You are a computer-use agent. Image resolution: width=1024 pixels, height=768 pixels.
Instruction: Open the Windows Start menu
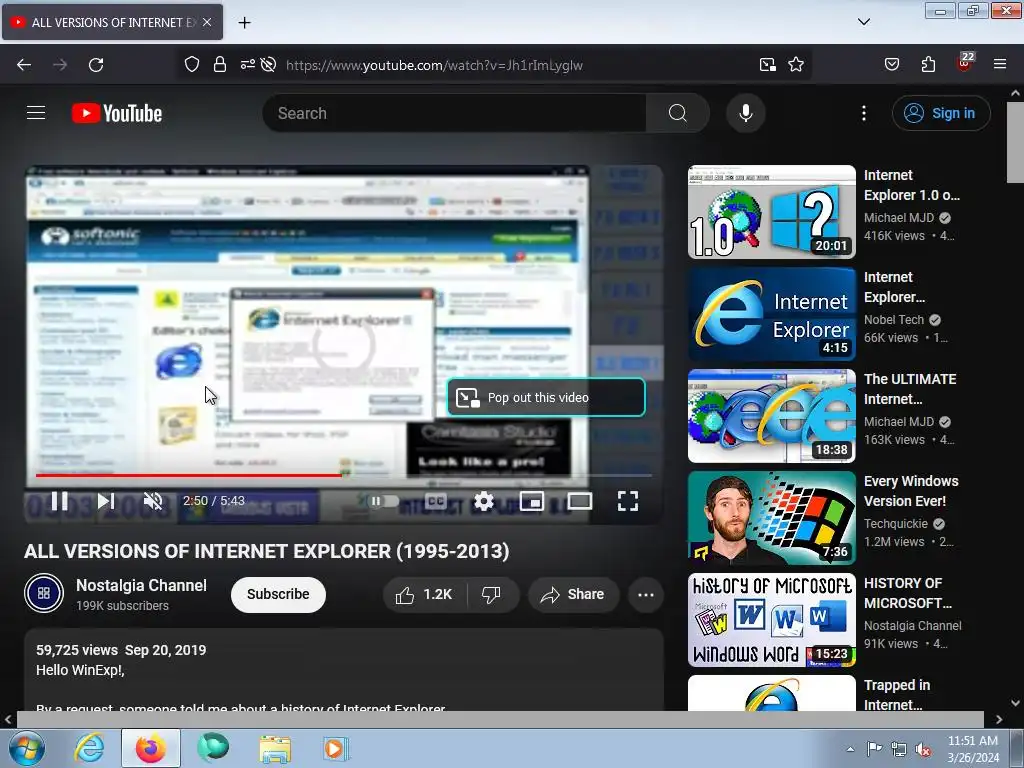pyautogui.click(x=27, y=748)
